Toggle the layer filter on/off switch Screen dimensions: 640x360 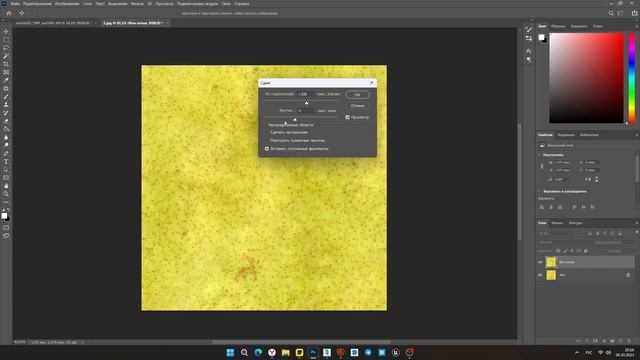pyautogui.click(x=636, y=233)
